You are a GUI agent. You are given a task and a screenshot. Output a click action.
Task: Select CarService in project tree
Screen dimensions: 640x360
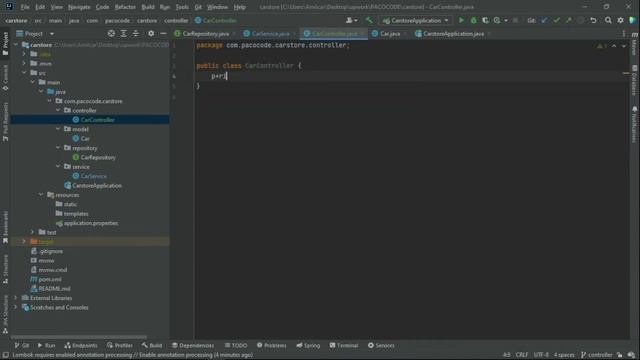point(93,176)
